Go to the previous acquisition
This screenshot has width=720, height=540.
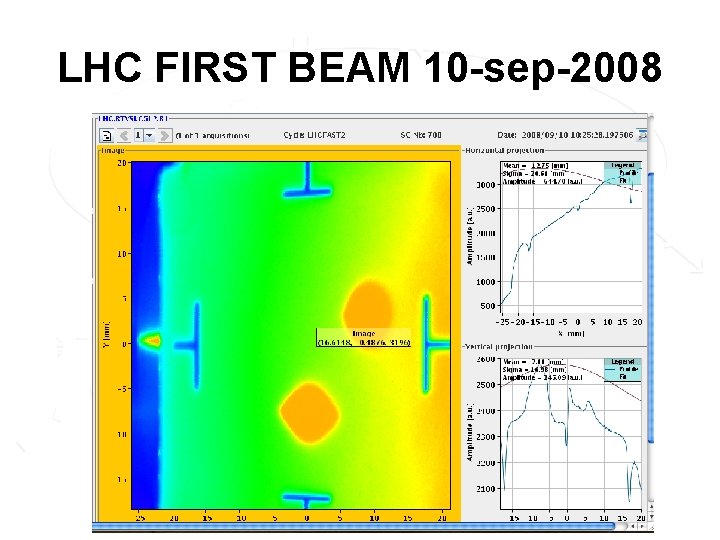pos(124,135)
